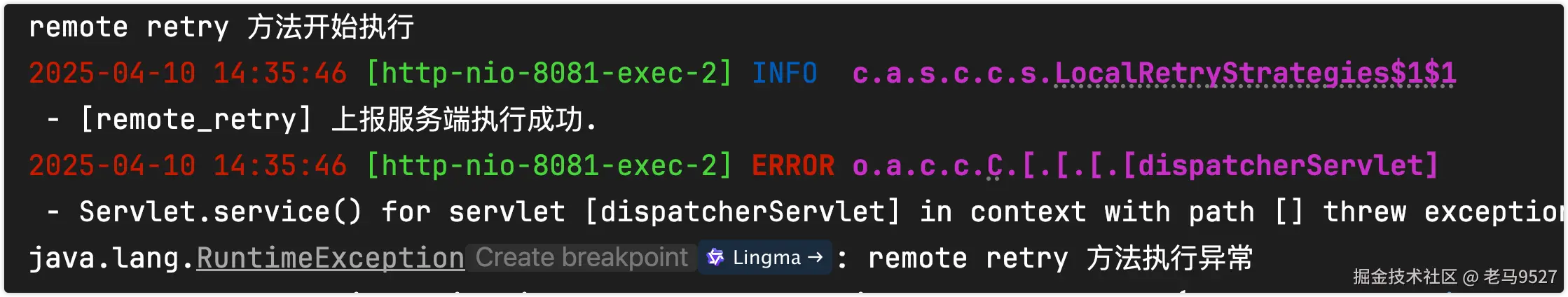1568x297 pixels.
Task: Click the green thread name on ERROR line
Action: 549,166
